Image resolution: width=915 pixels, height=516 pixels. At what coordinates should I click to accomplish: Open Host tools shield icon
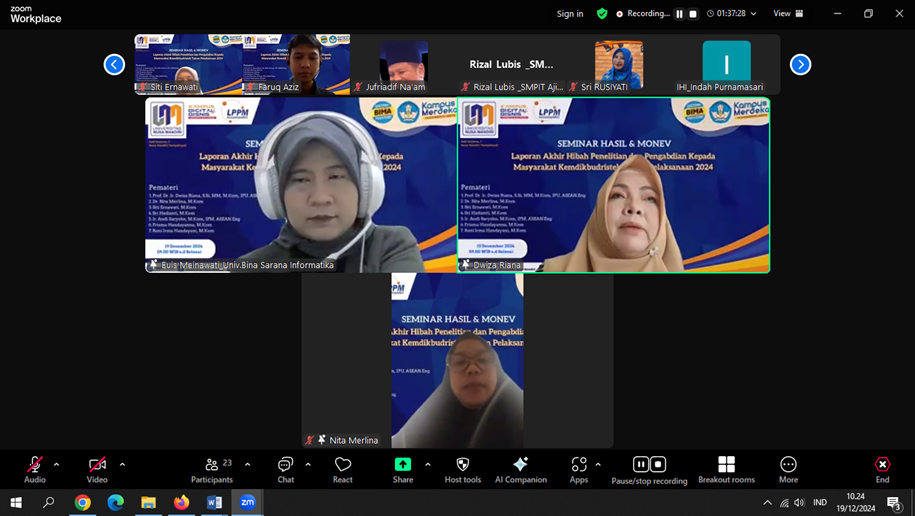[462, 468]
